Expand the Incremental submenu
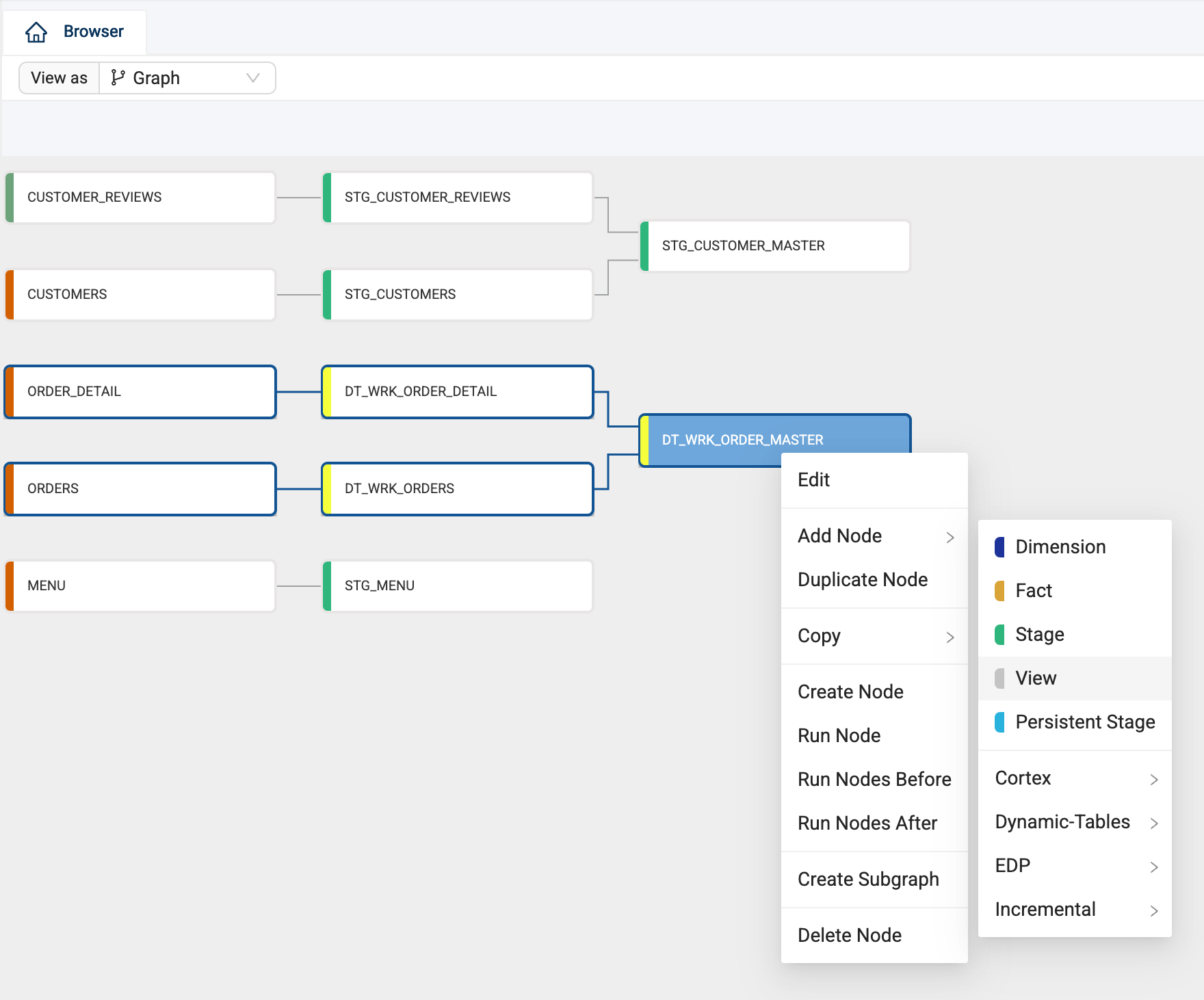Viewport: 1204px width, 1000px height. 1075,910
